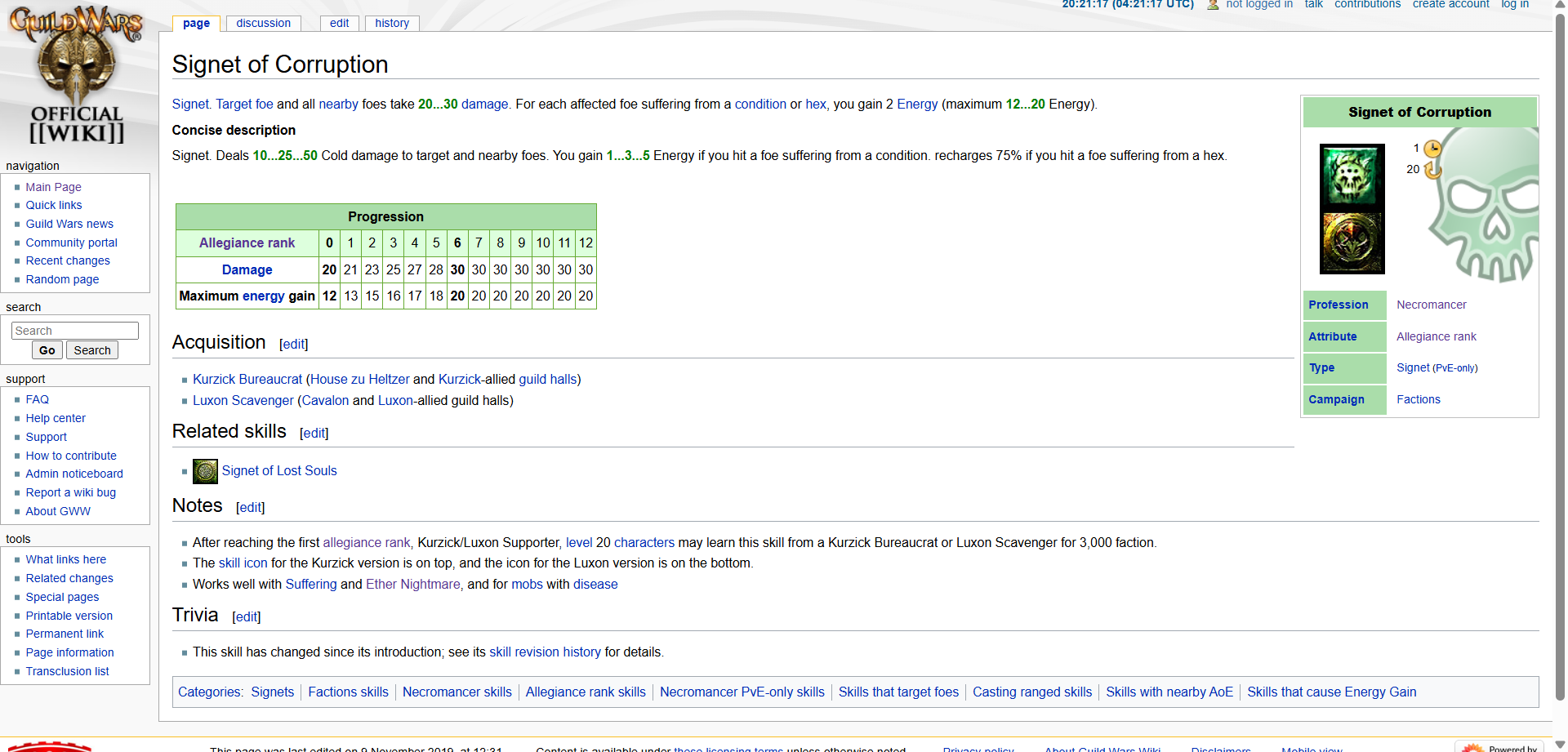
Task: Select the page tab
Action: pos(196,23)
